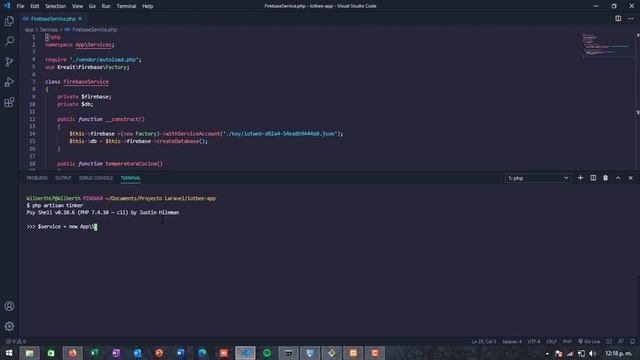The height and width of the screenshot is (360, 640).
Task: Kill the terminal with the trash icon
Action: point(605,178)
